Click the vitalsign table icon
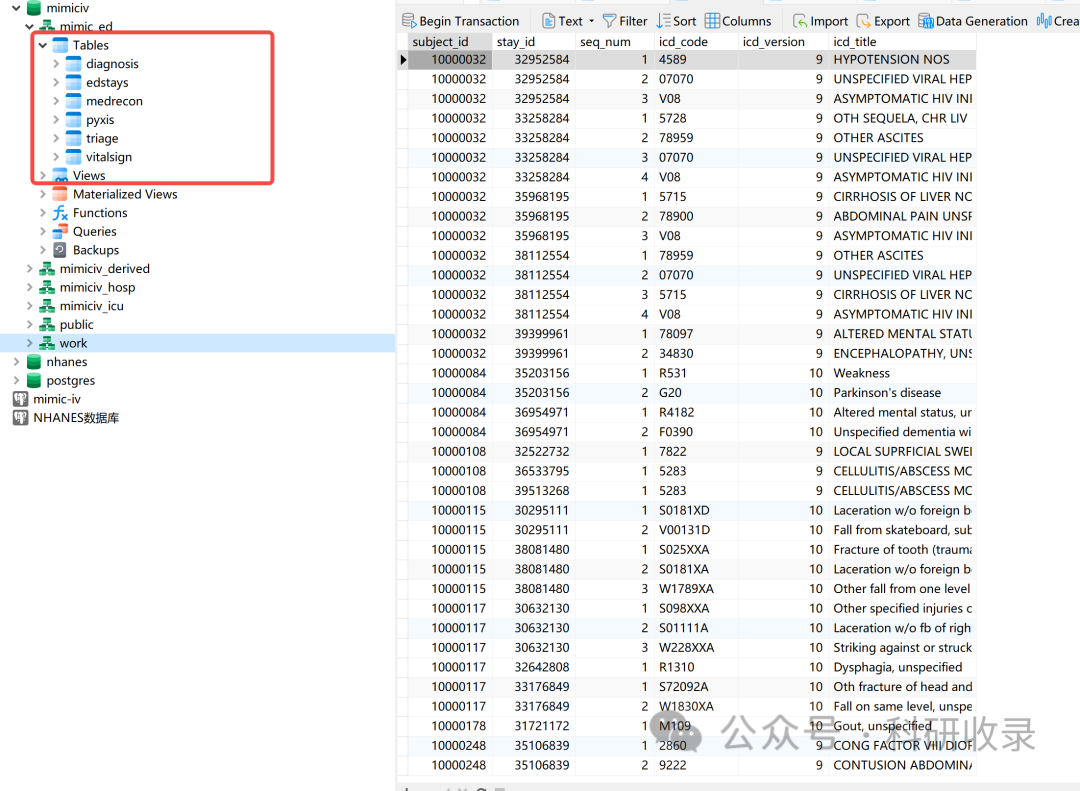The height and width of the screenshot is (791, 1080). point(73,156)
